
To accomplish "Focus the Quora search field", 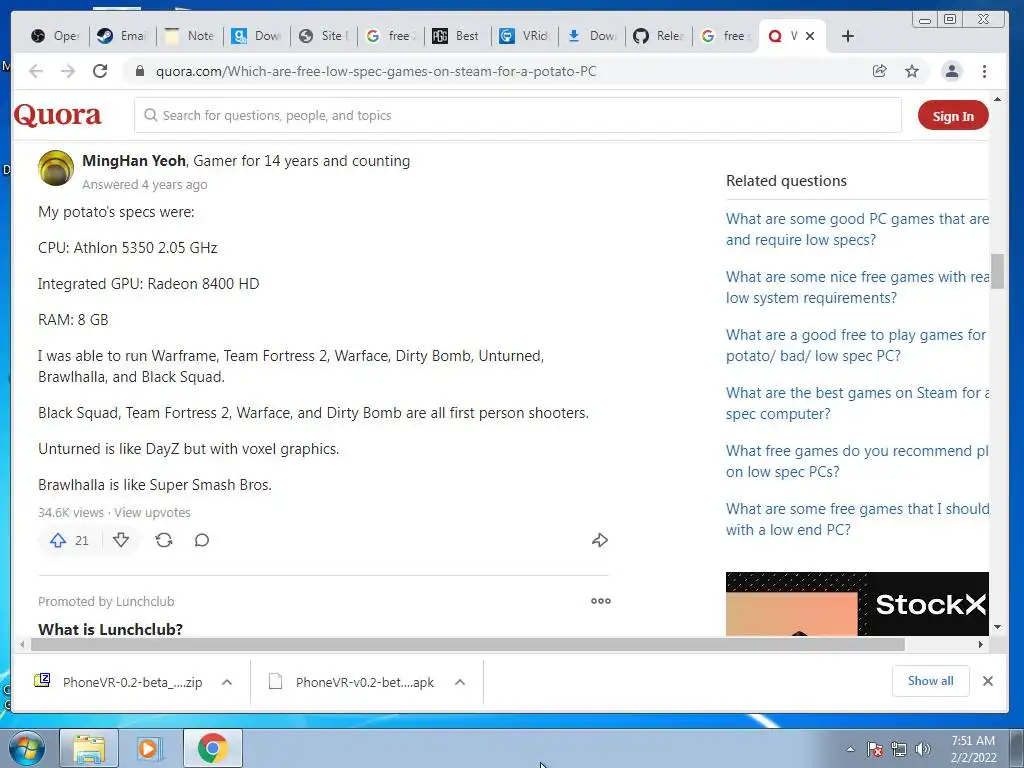I will click(517, 115).
